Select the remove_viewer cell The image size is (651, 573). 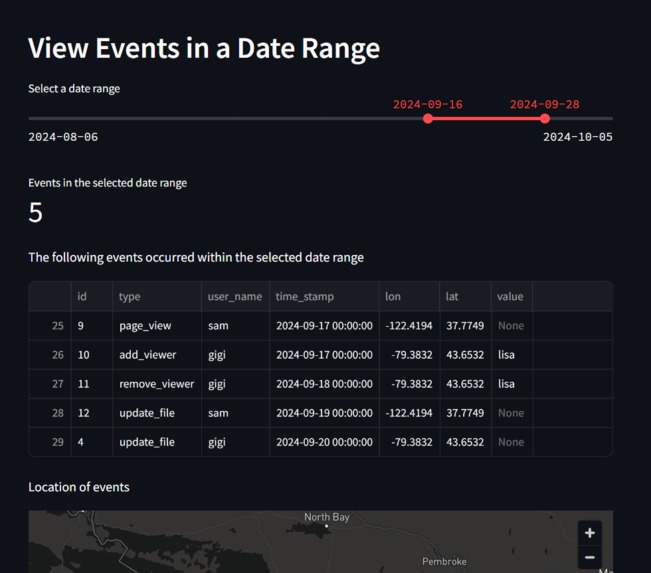pyautogui.click(x=157, y=384)
